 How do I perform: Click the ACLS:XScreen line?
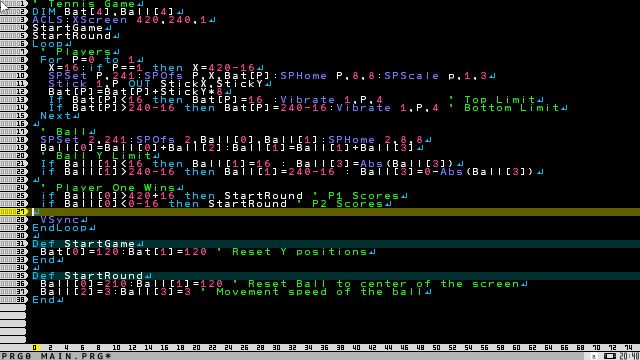click(120, 20)
